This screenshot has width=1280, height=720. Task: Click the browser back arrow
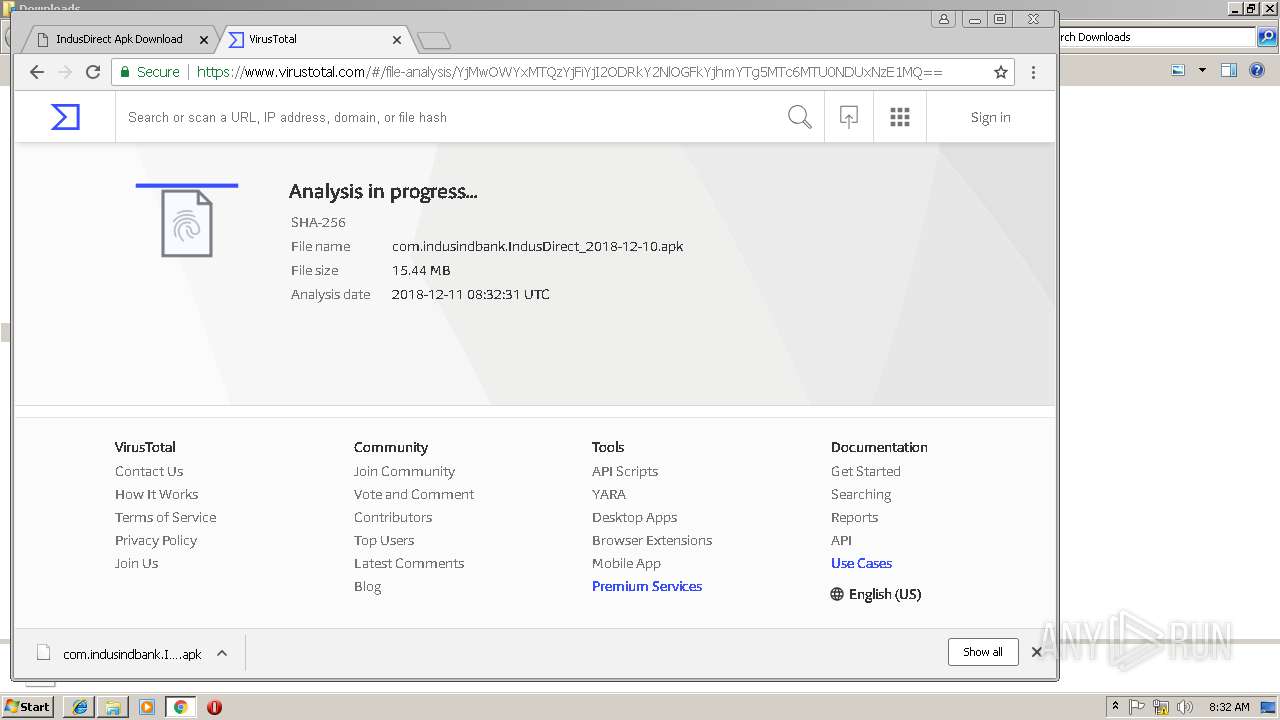pos(37,72)
